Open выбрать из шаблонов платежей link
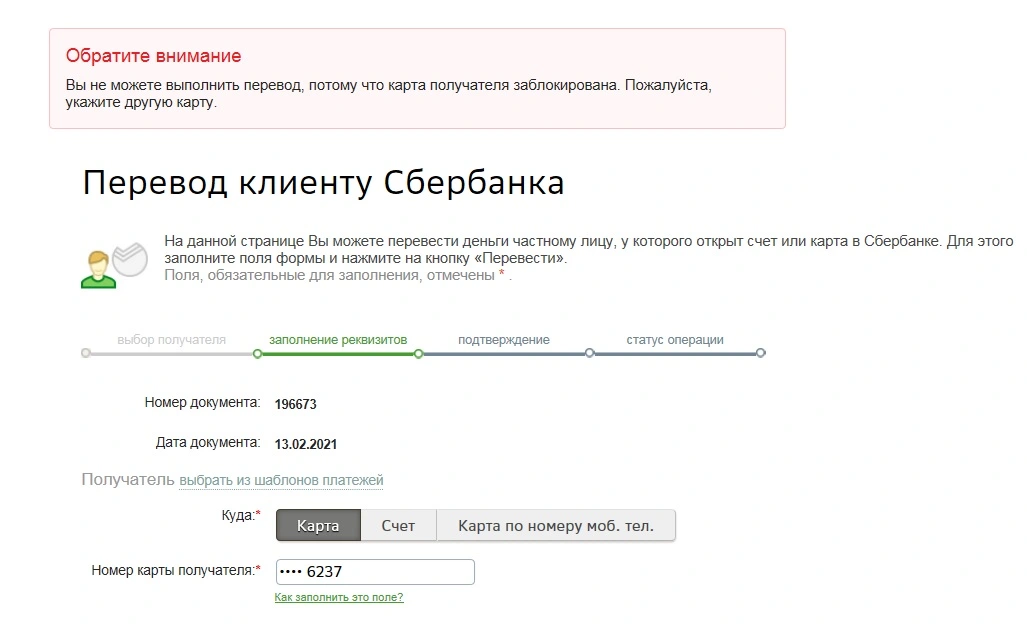 [281, 480]
